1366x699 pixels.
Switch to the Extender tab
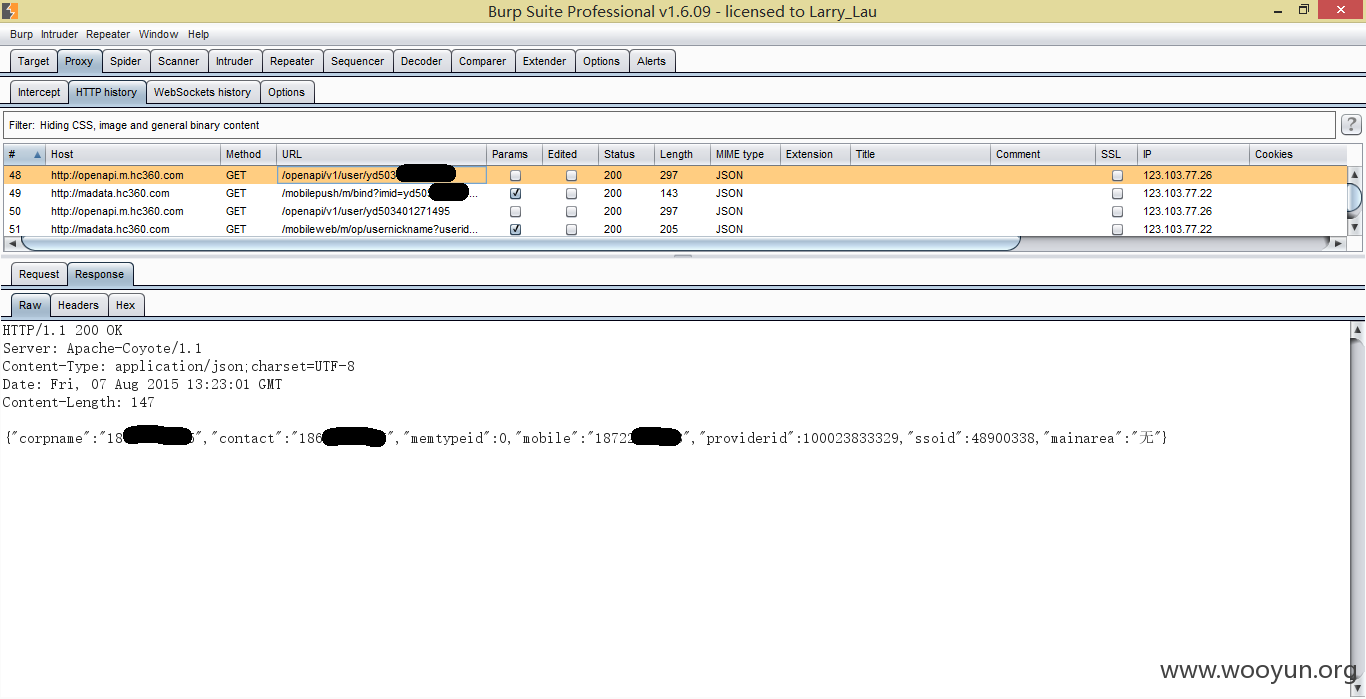tap(545, 61)
